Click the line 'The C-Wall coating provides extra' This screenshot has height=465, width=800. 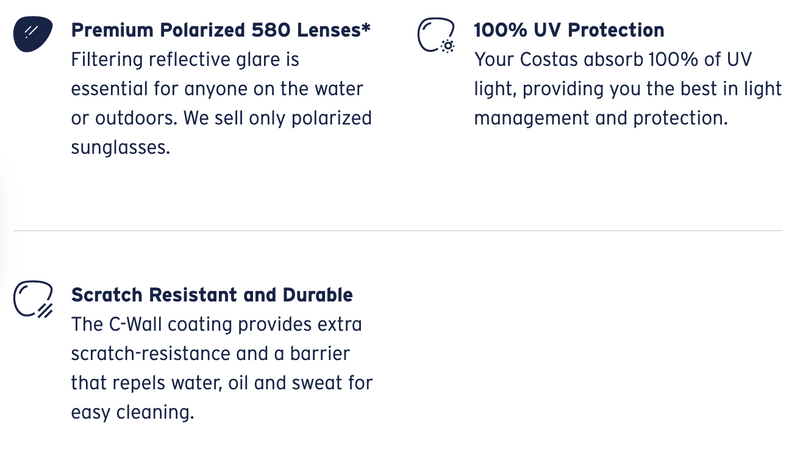pyautogui.click(x=216, y=324)
